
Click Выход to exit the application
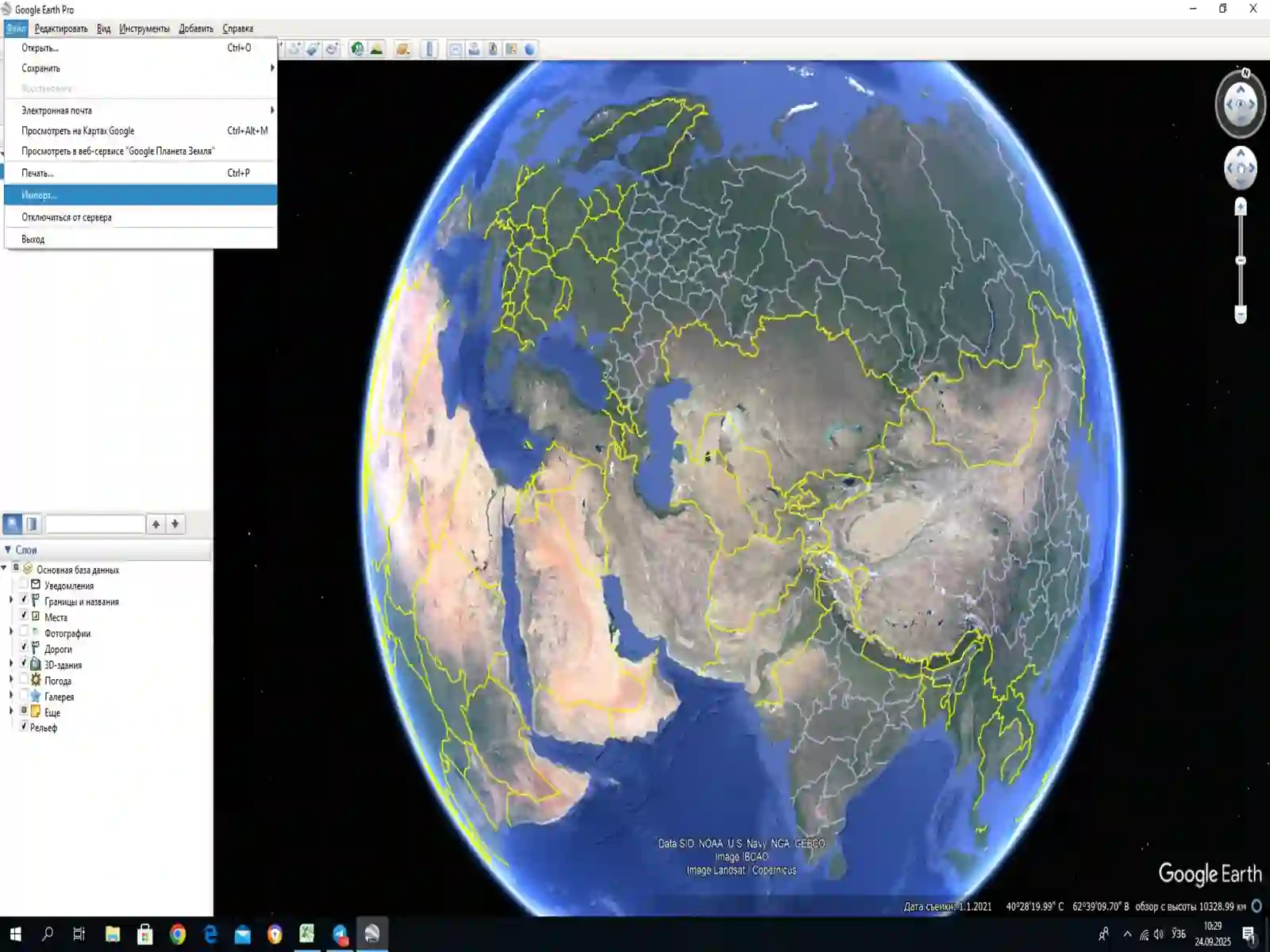[x=140, y=239]
